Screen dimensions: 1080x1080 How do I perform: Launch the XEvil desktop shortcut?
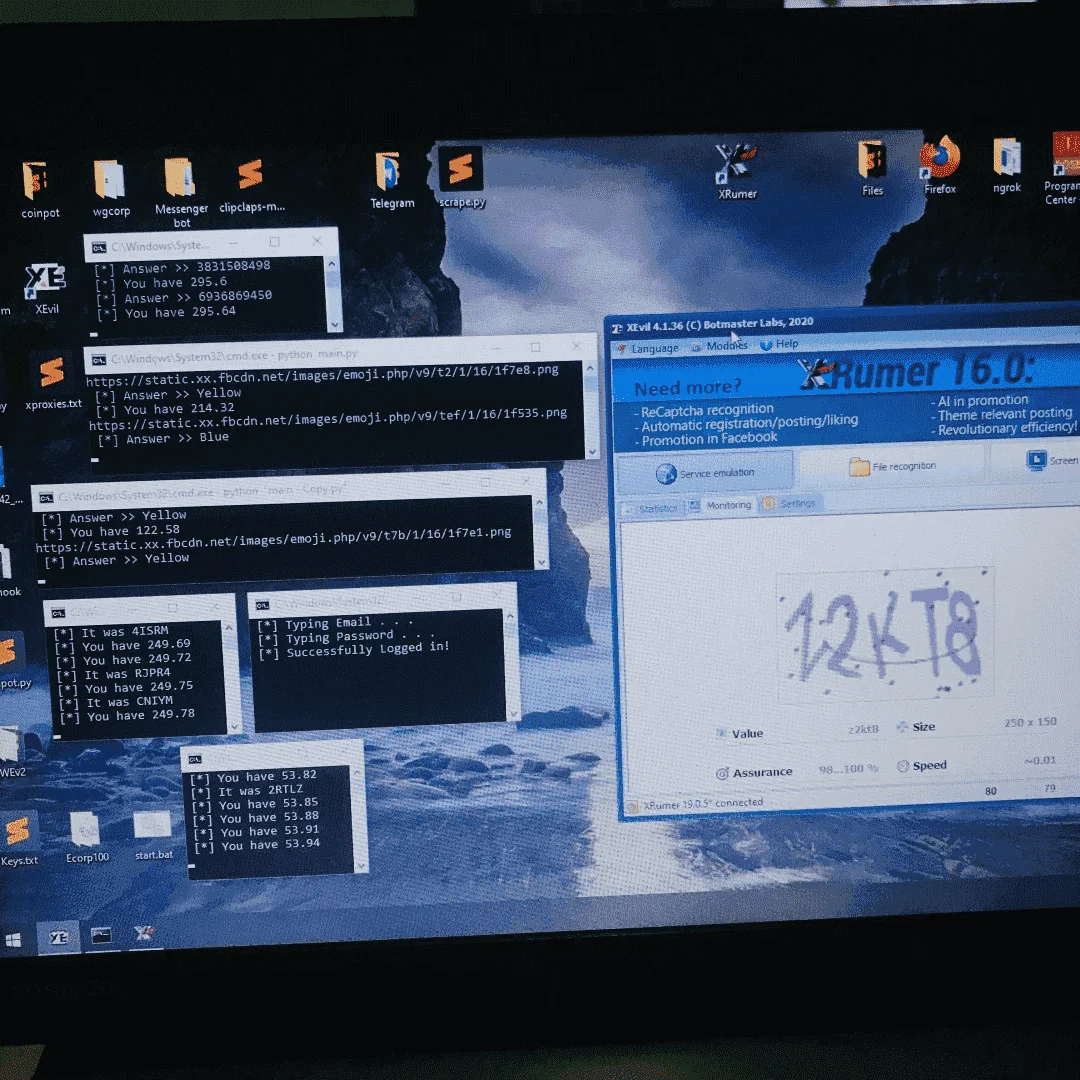click(45, 288)
